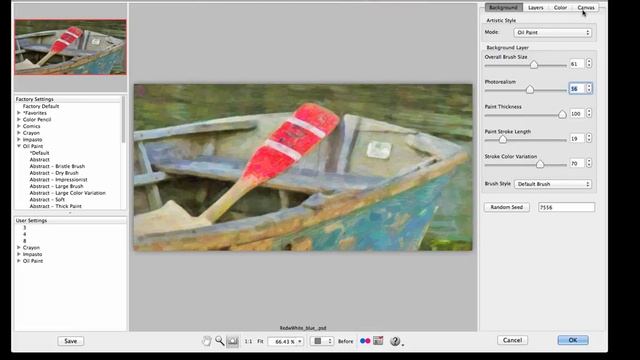Click the Paint Stroke Length slider handle
This screenshot has width=640, height=360.
(502, 139)
